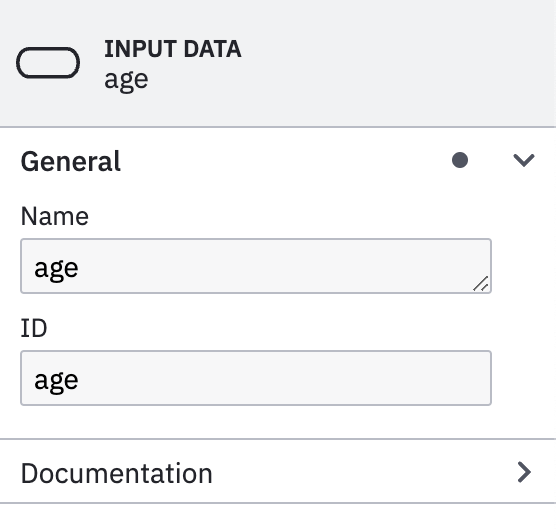The width and height of the screenshot is (556, 530).
Task: Click the INPUT DATA header title
Action: pyautogui.click(x=173, y=49)
